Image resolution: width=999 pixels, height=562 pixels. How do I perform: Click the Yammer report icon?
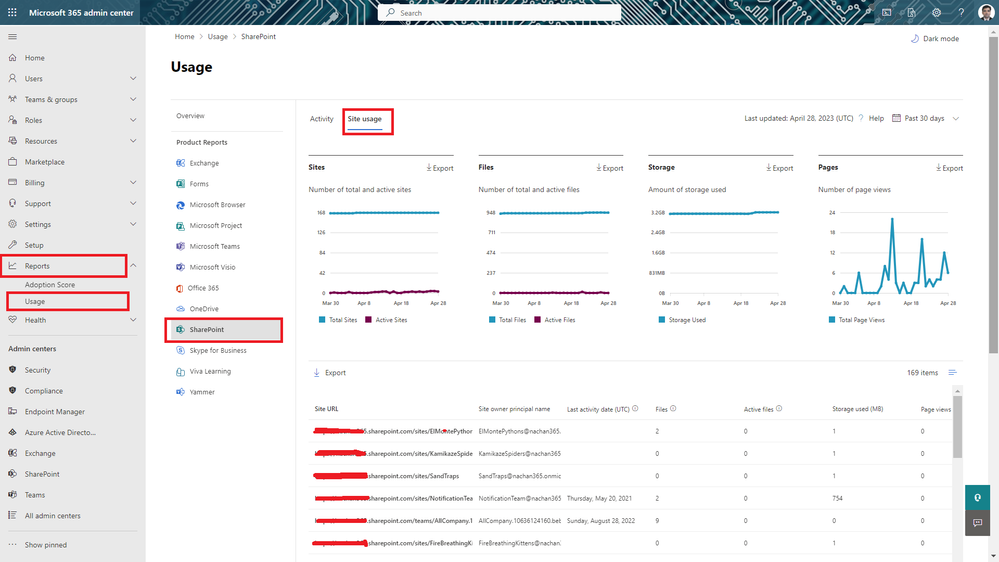(180, 392)
